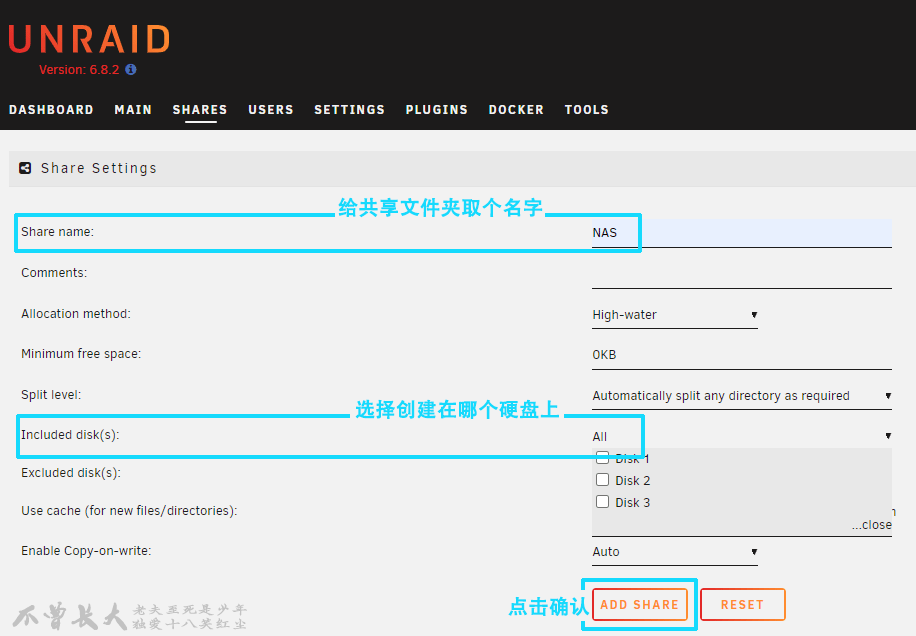Go to the Main tab
Viewport: 916px width, 636px height.
133,110
